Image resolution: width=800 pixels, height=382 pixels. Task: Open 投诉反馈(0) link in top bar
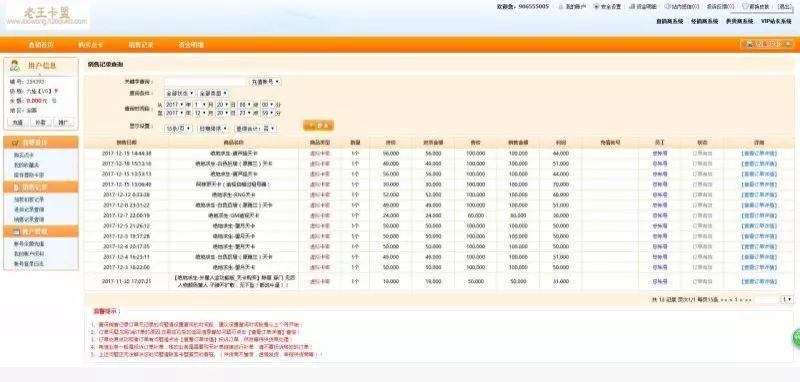pyautogui.click(x=720, y=7)
